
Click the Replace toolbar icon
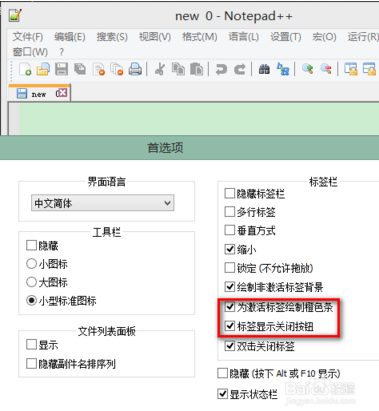tap(283, 69)
